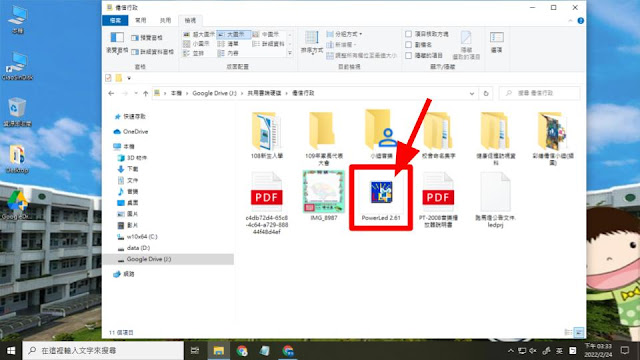640x360 pixels.
Task: Select the blank .ledprj project file
Action: (495, 199)
